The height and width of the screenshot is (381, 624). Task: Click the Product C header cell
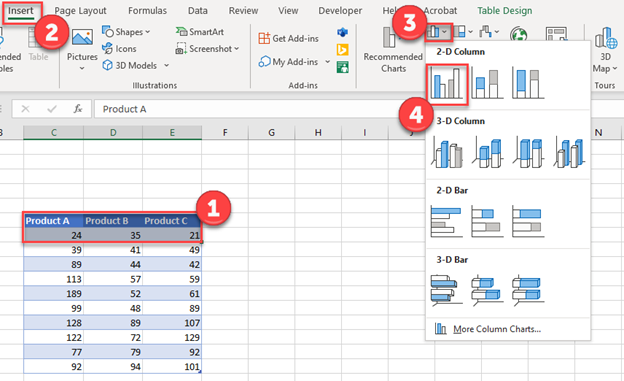pos(172,221)
